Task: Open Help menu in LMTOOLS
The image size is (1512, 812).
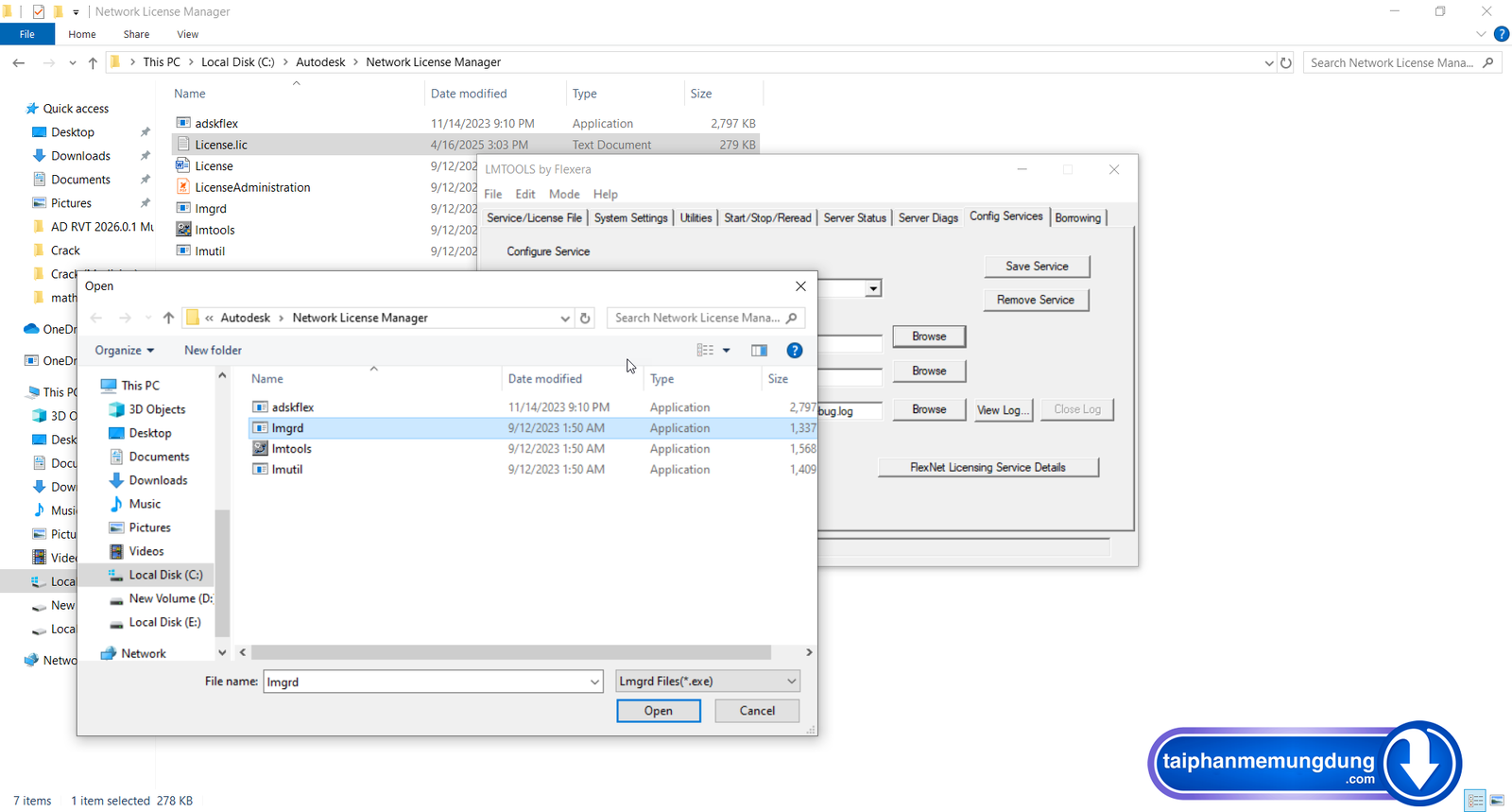Action: pyautogui.click(x=606, y=194)
